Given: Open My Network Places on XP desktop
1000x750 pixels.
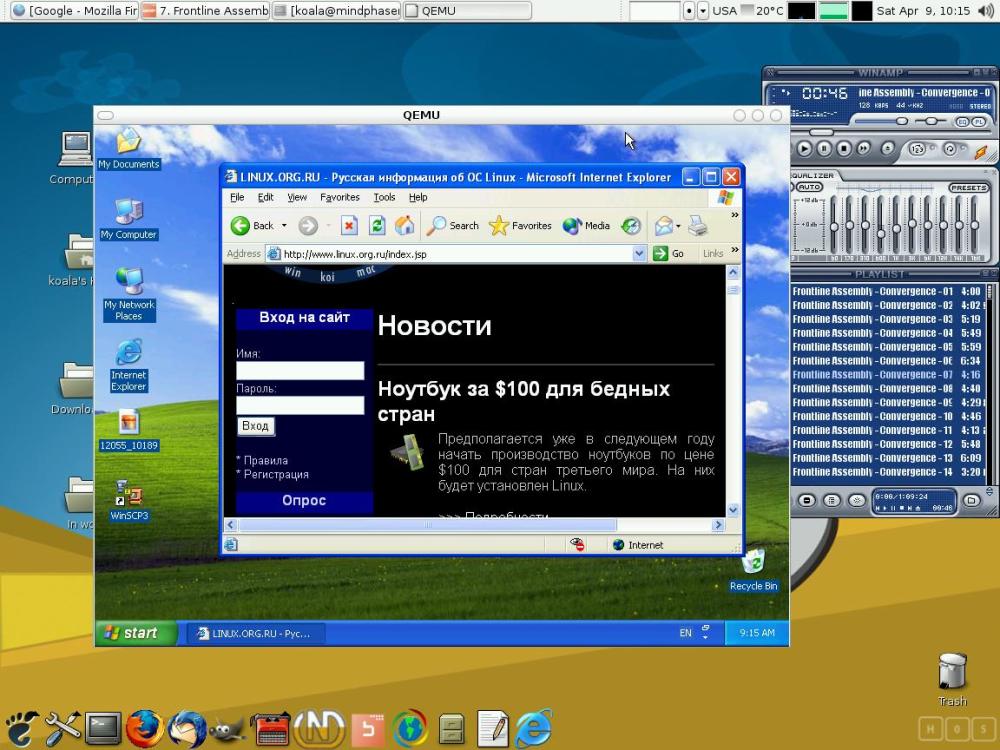Looking at the screenshot, I should click(x=129, y=294).
